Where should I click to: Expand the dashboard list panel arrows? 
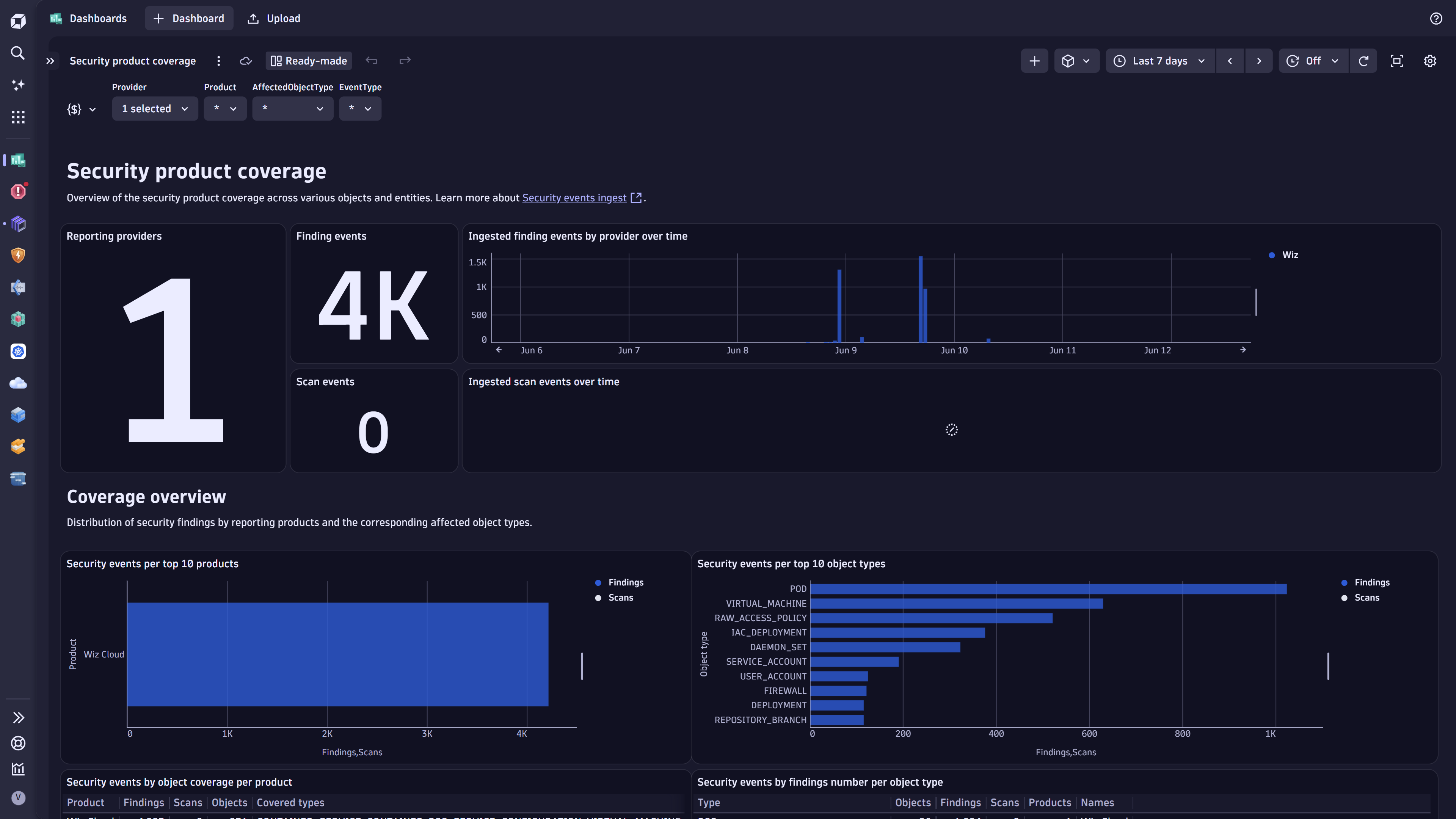(x=50, y=61)
